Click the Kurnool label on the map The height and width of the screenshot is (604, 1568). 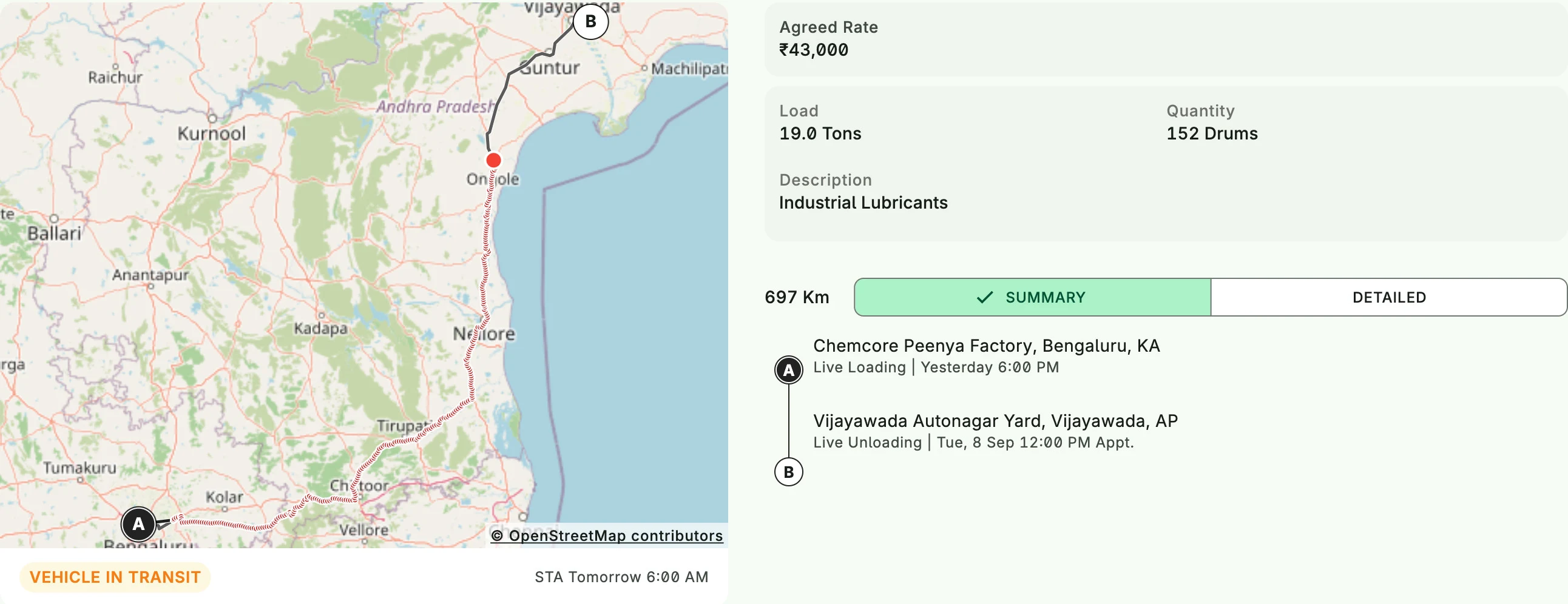pos(211,133)
